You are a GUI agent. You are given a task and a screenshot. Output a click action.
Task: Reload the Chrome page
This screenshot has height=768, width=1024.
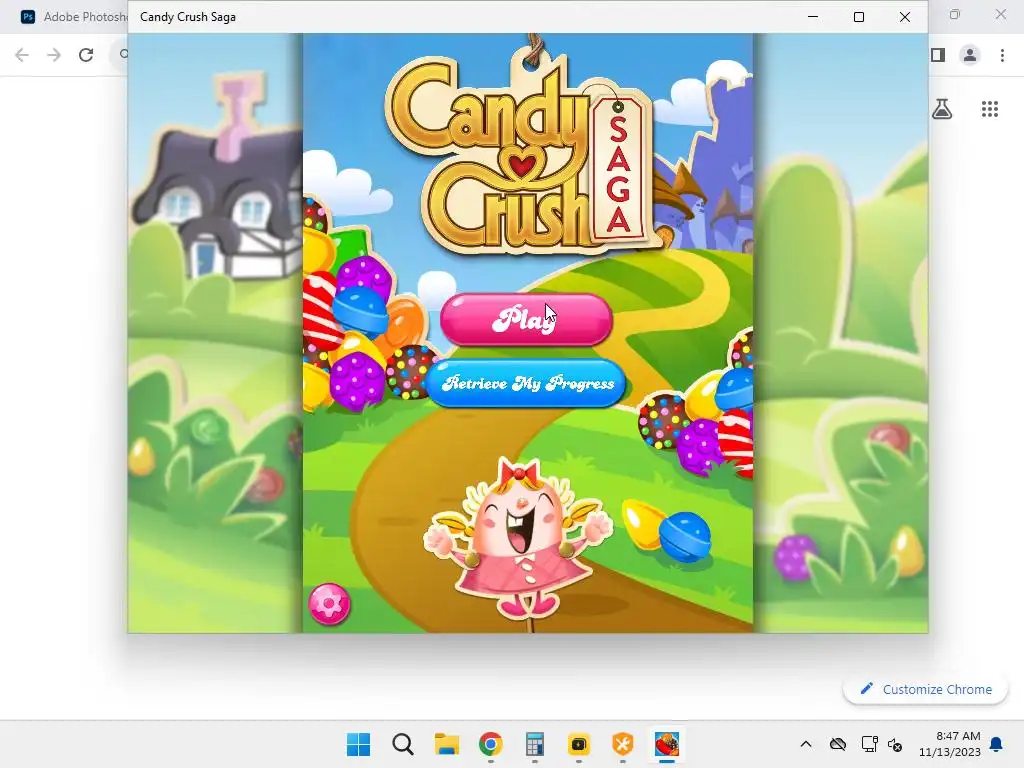click(x=86, y=55)
